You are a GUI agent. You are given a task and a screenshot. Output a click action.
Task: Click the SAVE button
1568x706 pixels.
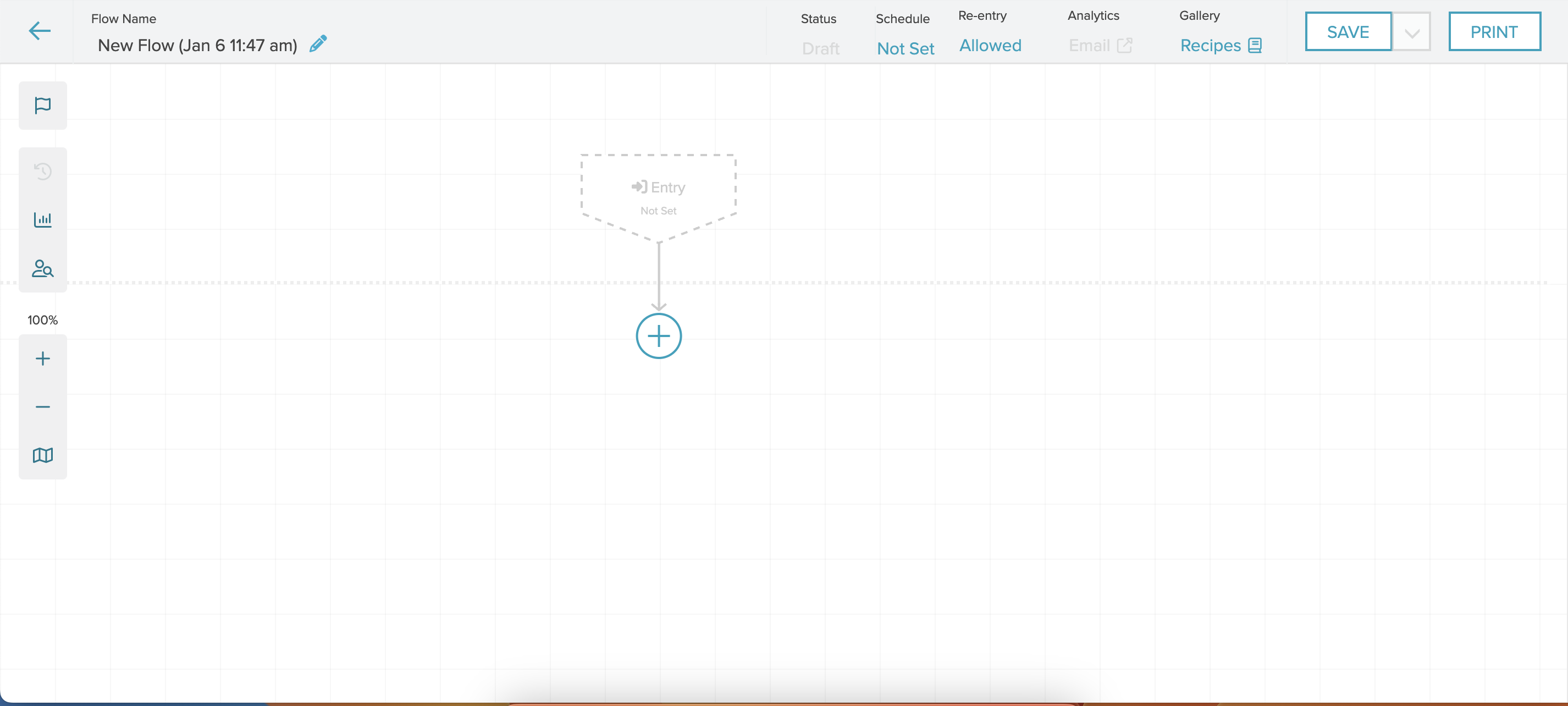pyautogui.click(x=1348, y=32)
